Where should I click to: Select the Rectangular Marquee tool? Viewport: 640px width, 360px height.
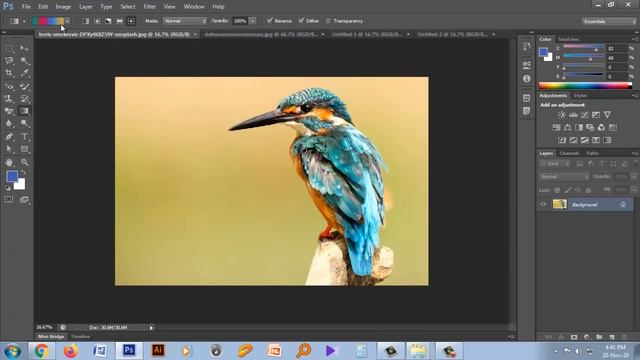[x=9, y=49]
